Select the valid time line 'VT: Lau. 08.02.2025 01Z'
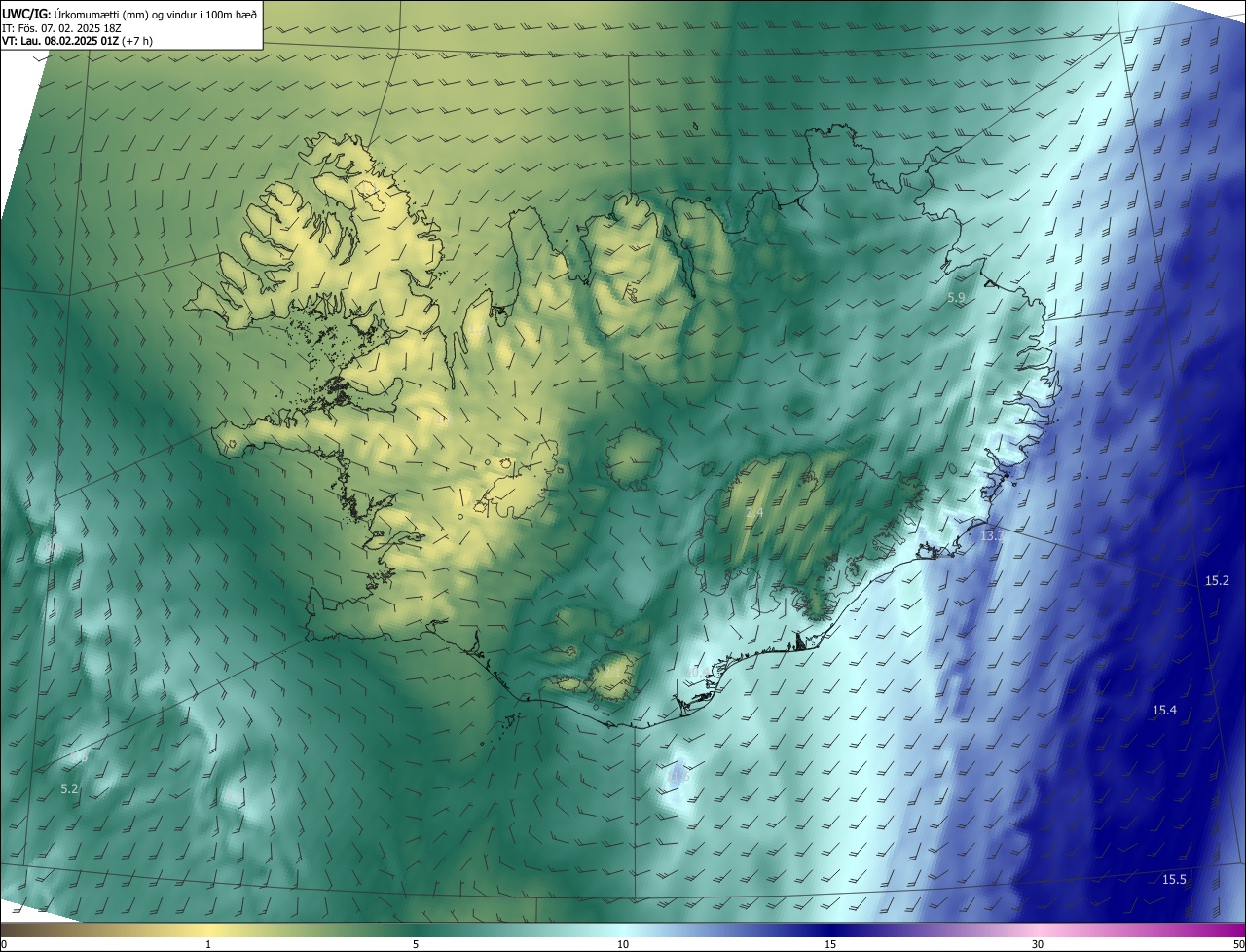 (x=62, y=41)
